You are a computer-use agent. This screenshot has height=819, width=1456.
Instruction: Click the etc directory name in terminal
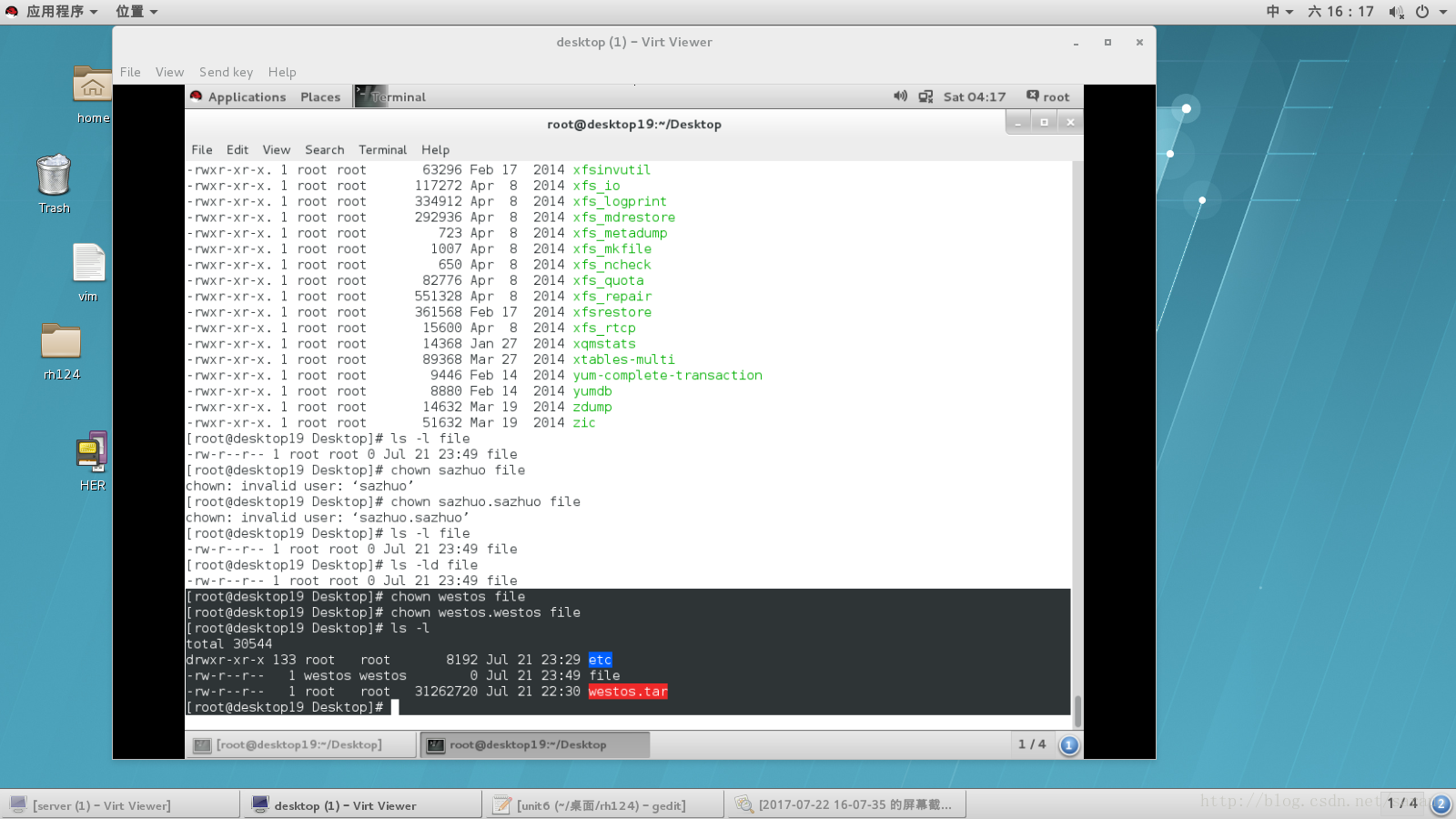point(601,660)
